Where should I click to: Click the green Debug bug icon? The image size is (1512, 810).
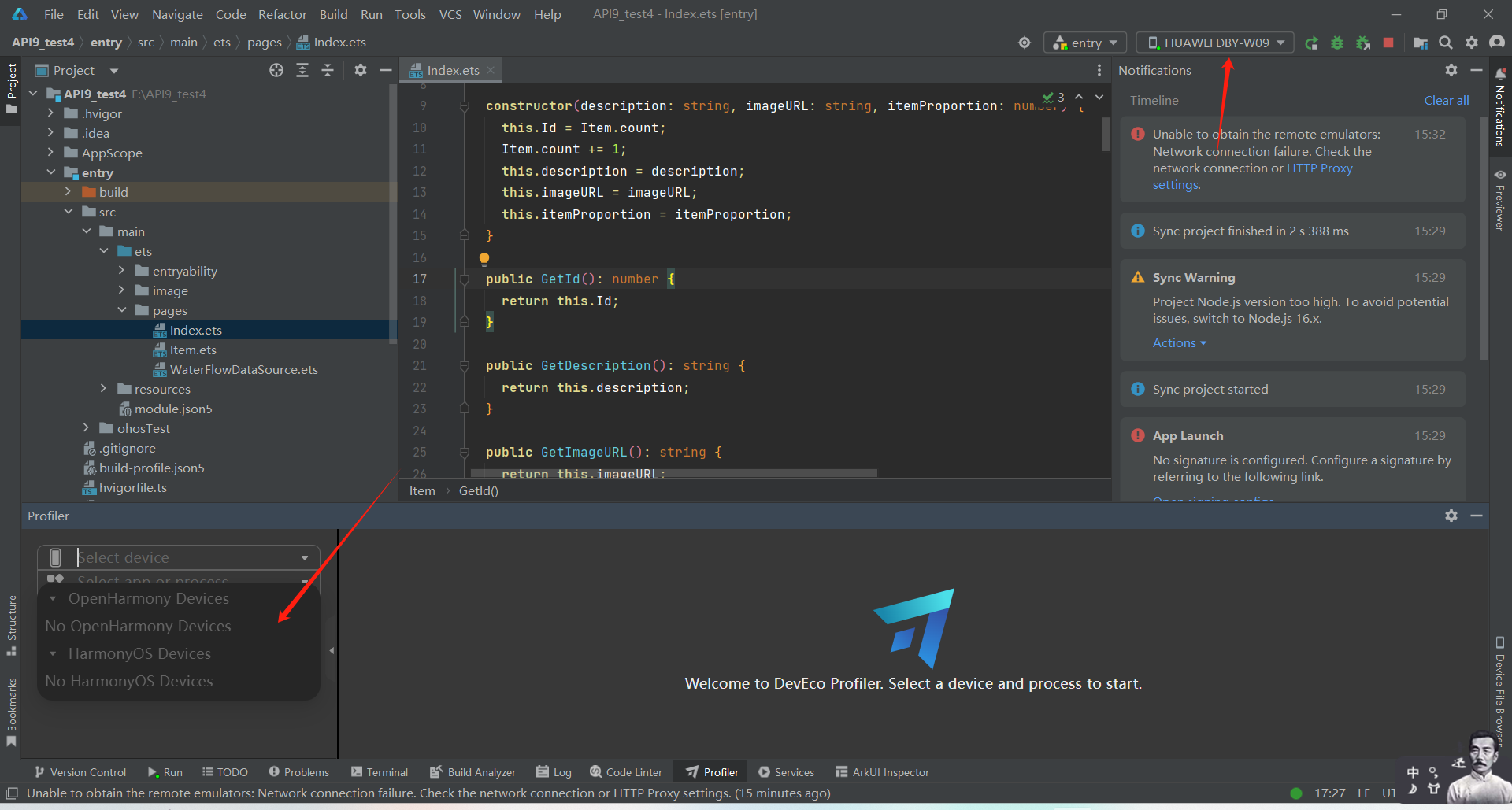coord(1337,43)
